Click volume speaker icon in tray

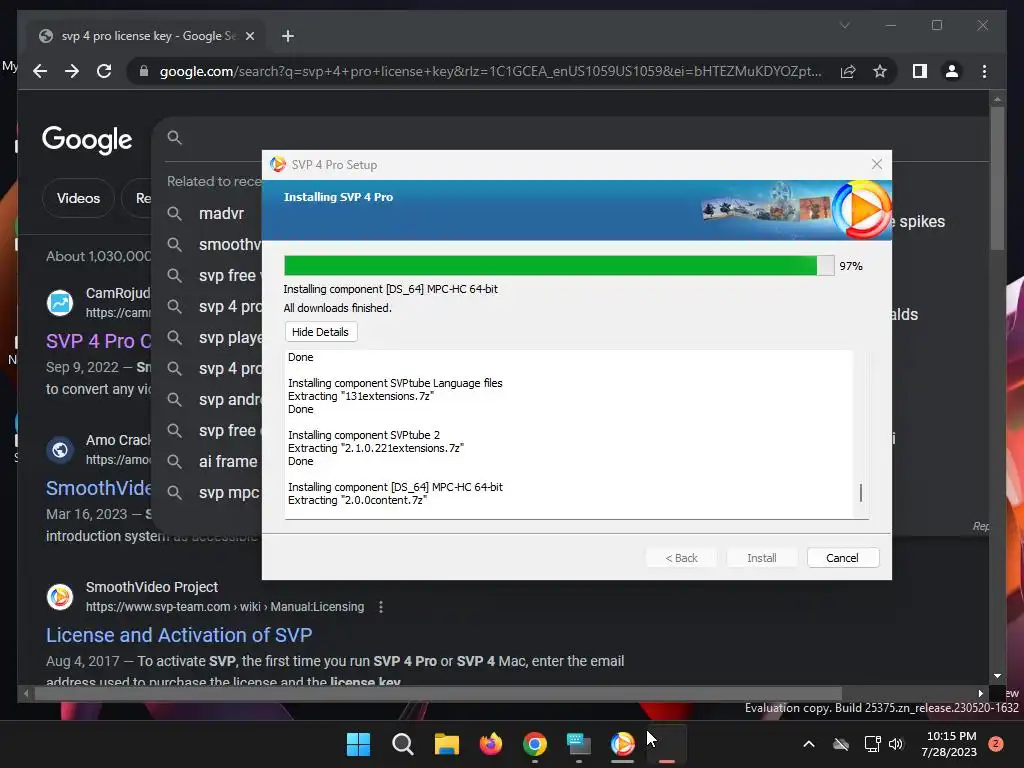896,744
